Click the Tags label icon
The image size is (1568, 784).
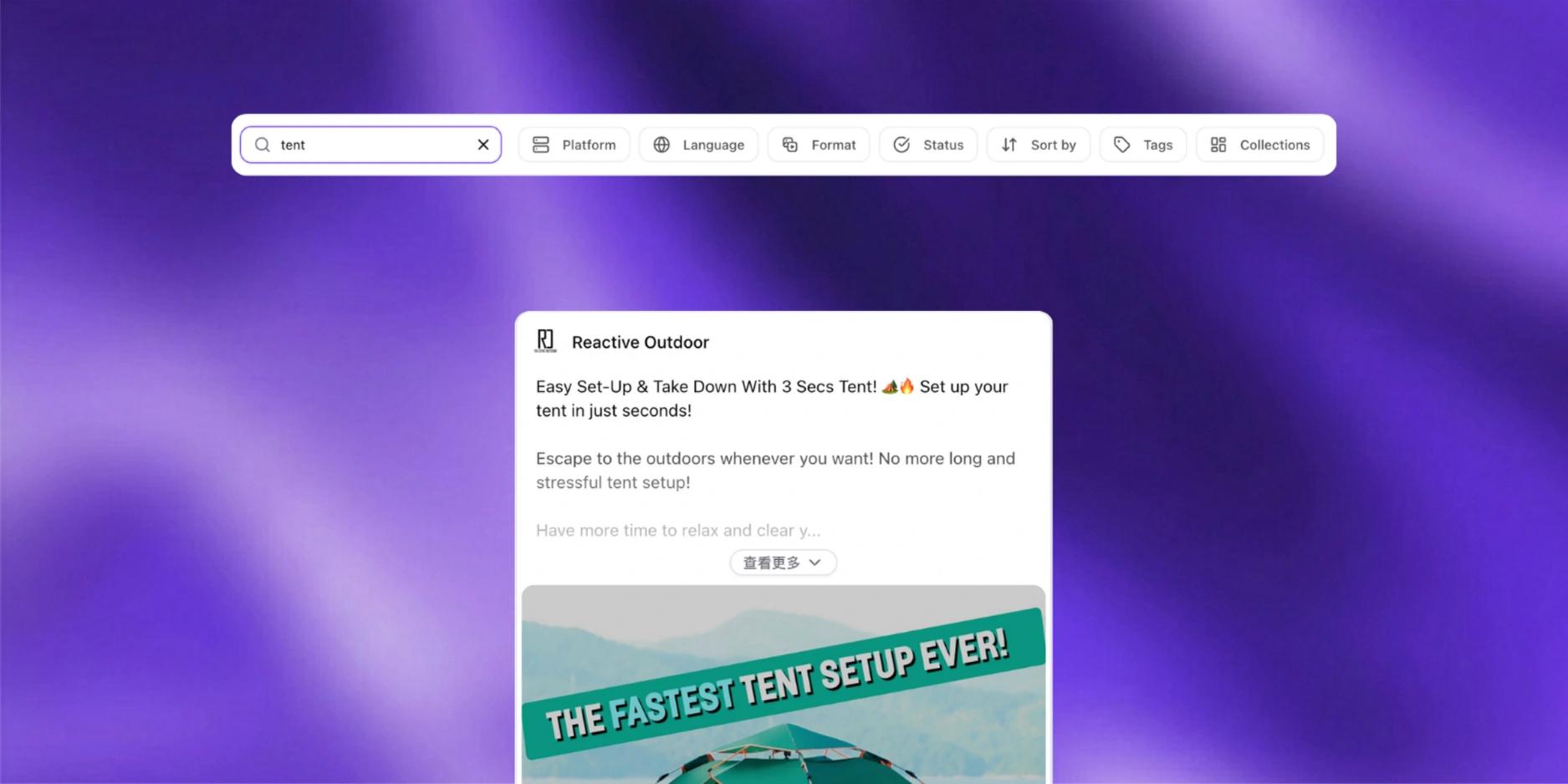tap(1122, 145)
